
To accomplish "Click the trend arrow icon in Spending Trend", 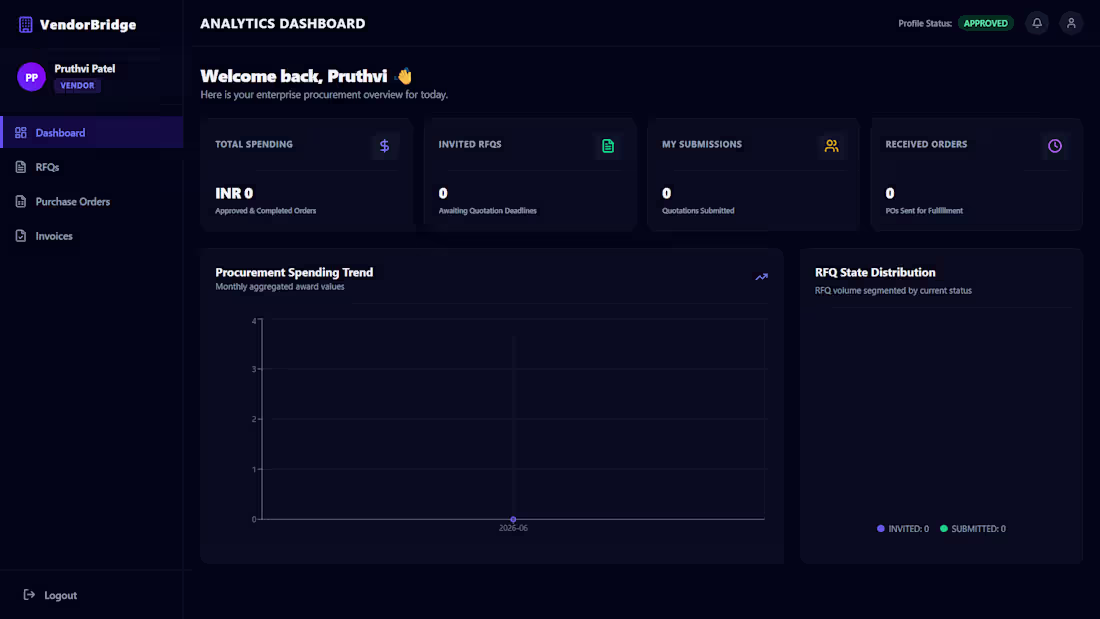I will pyautogui.click(x=761, y=277).
